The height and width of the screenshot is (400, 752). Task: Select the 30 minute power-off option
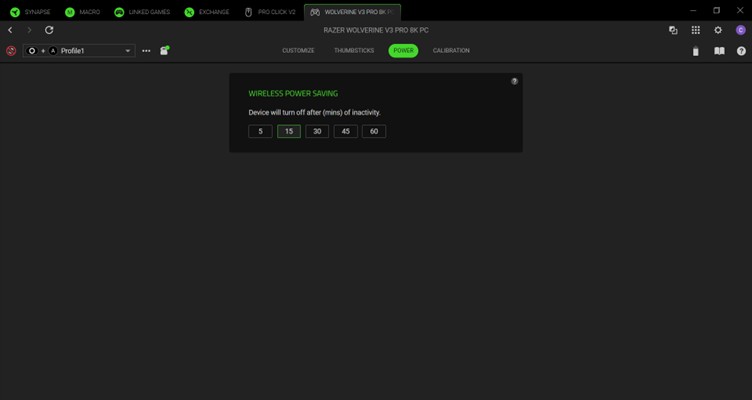coord(317,131)
